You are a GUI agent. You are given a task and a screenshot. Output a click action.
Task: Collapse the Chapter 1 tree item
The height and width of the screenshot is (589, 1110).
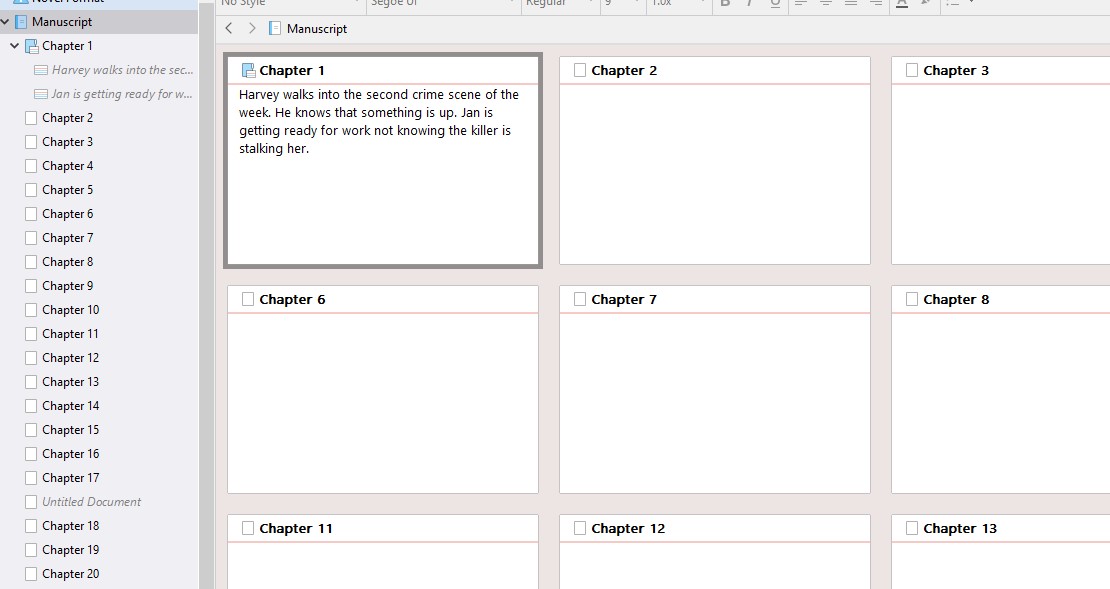(13, 45)
